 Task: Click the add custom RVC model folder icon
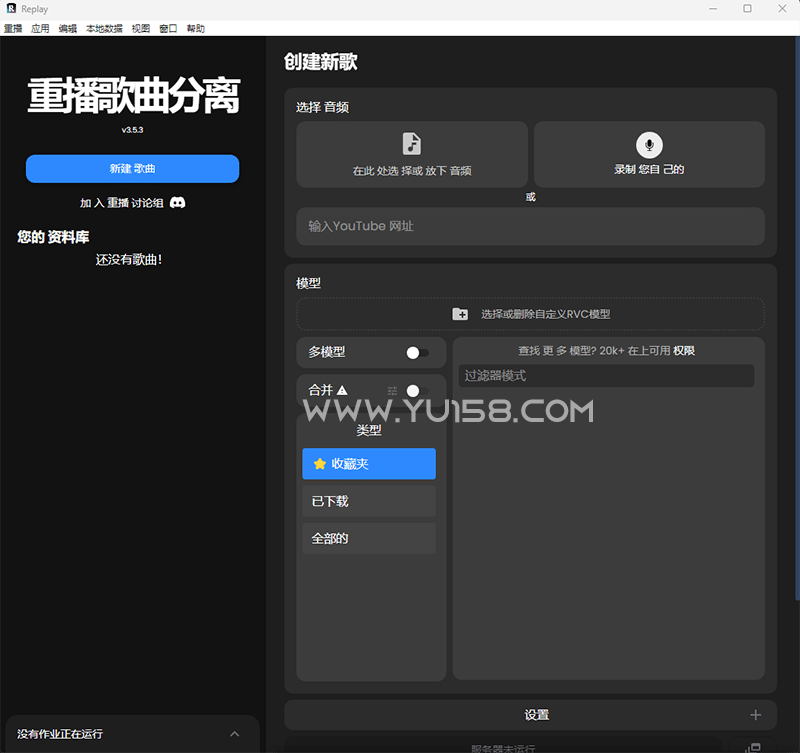[x=460, y=313]
